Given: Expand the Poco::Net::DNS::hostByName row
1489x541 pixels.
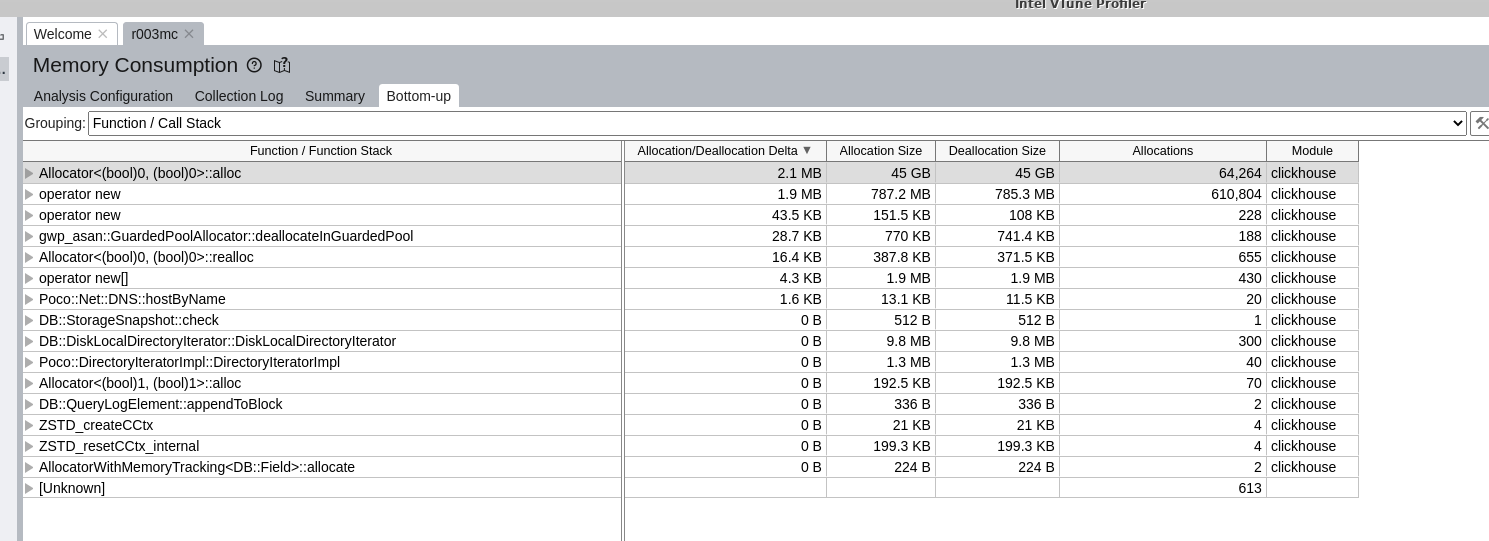Looking at the screenshot, I should 29,299.
